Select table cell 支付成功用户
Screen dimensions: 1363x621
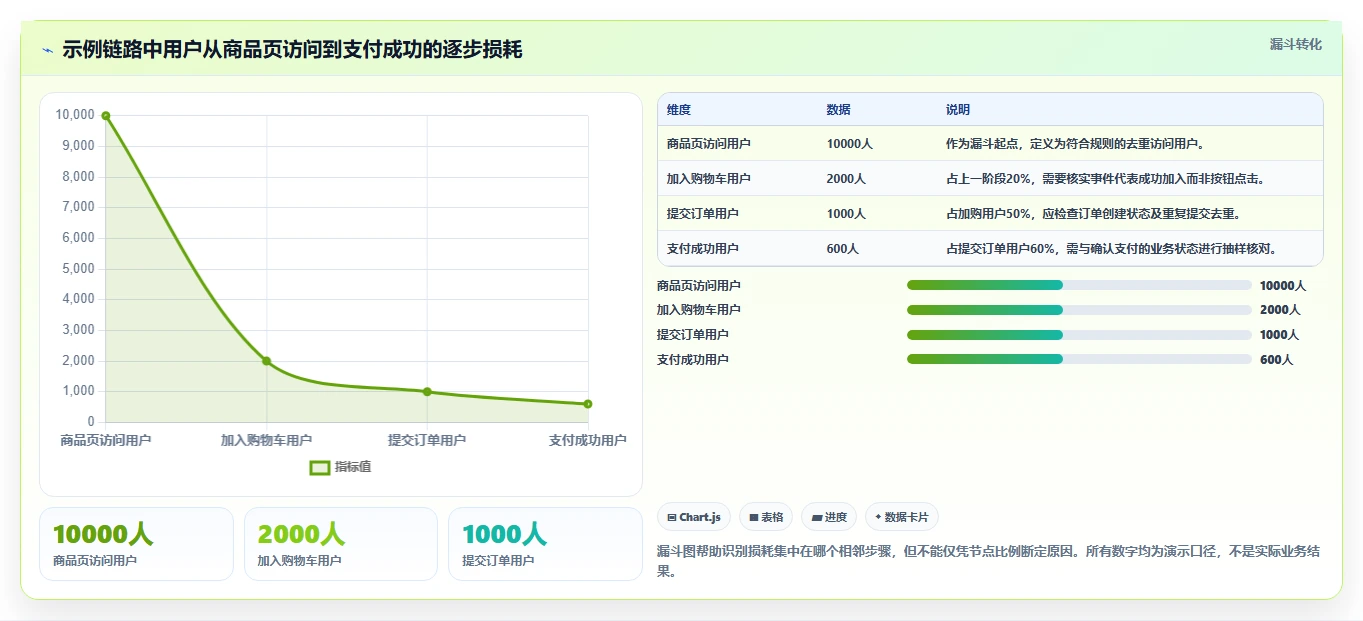click(x=703, y=249)
